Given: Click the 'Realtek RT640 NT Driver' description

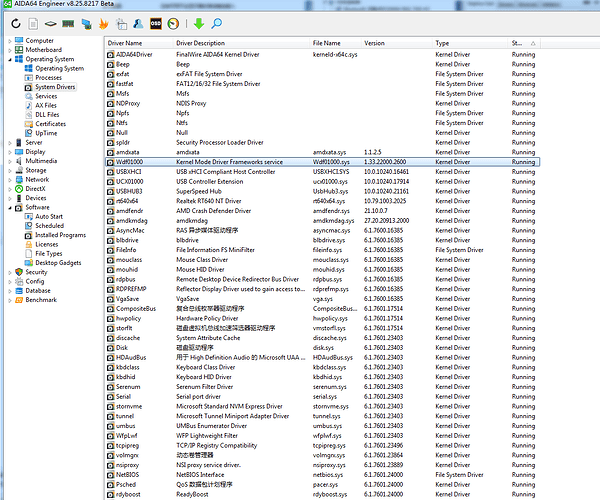Looking at the screenshot, I should pos(209,201).
